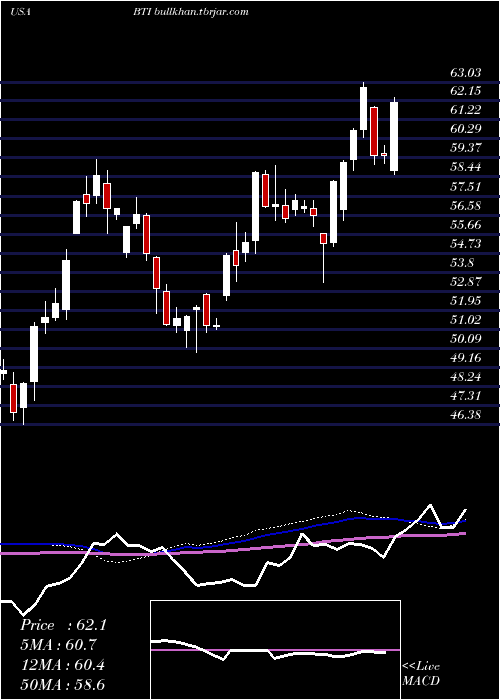Click the 51.95 price axis label

pyautogui.click(x=465, y=301)
